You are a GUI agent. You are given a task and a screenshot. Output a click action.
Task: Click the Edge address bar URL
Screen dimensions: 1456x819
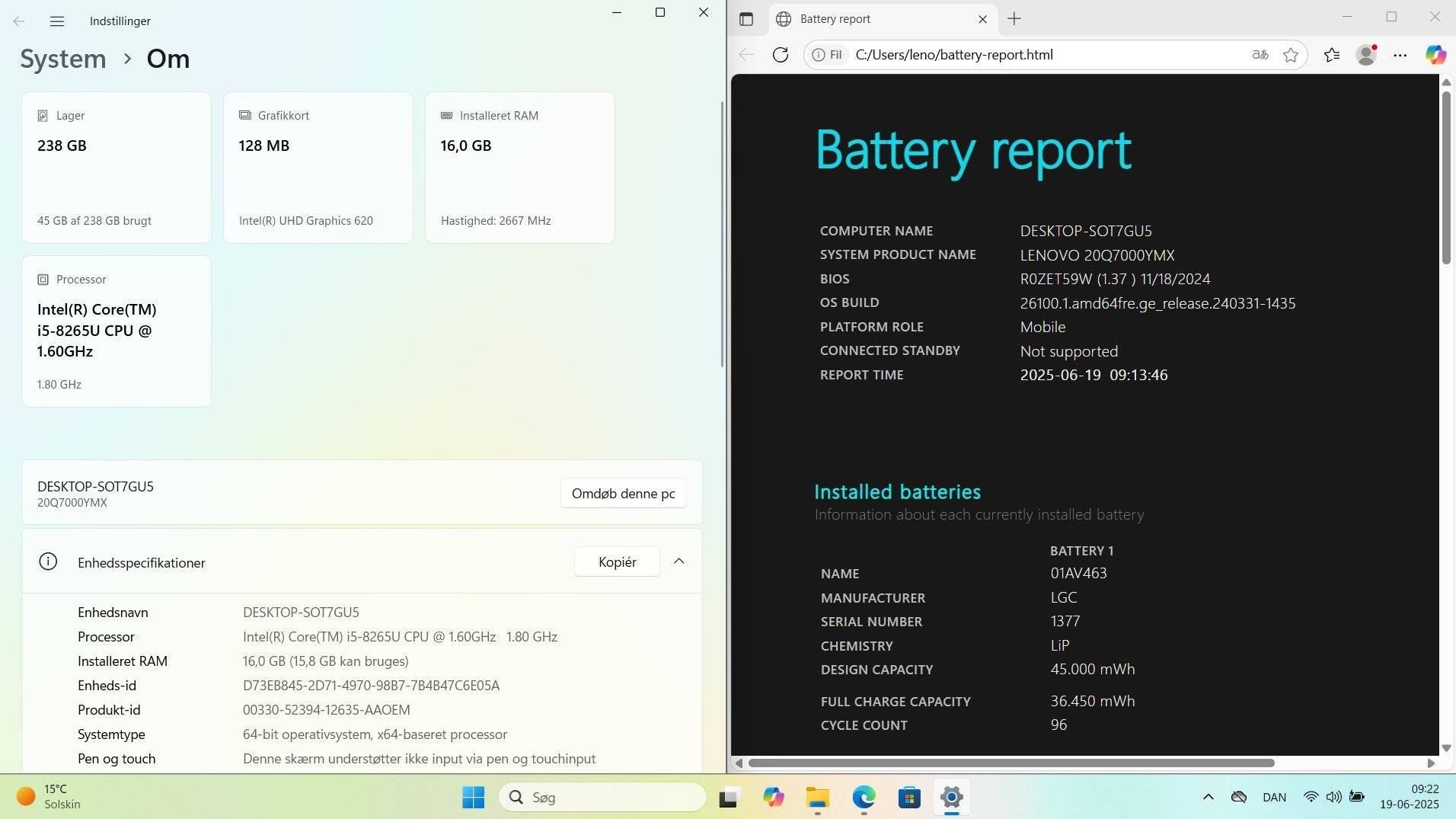pyautogui.click(x=954, y=55)
